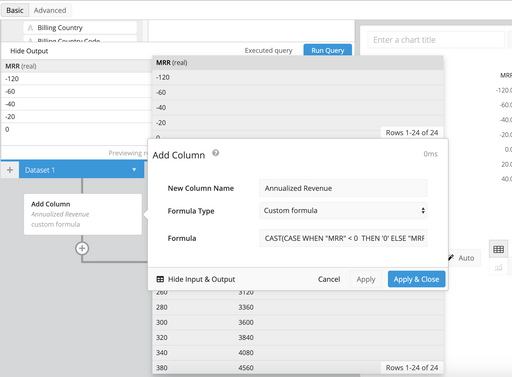
Task: Open the Add Column help icon
Action: click(x=216, y=153)
